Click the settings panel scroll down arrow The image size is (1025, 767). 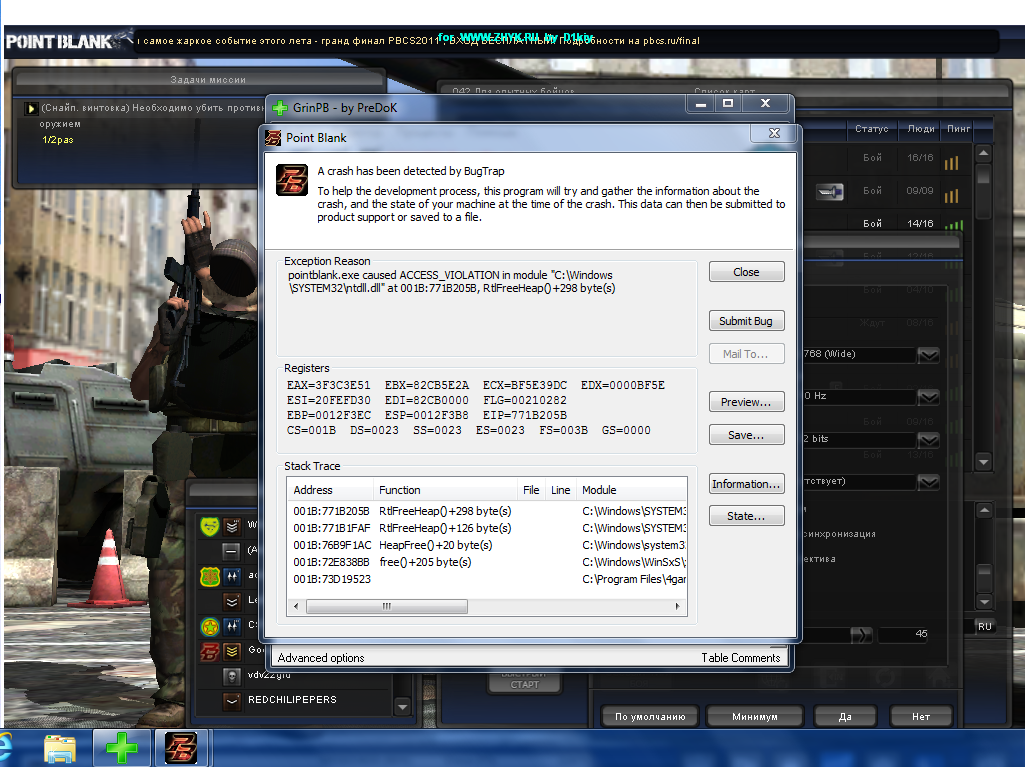[x=984, y=602]
